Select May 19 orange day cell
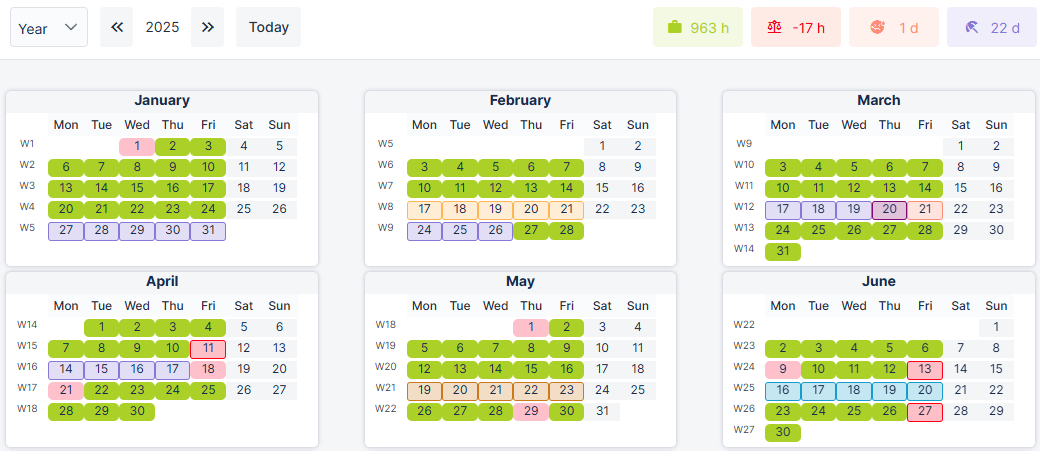 click(424, 390)
